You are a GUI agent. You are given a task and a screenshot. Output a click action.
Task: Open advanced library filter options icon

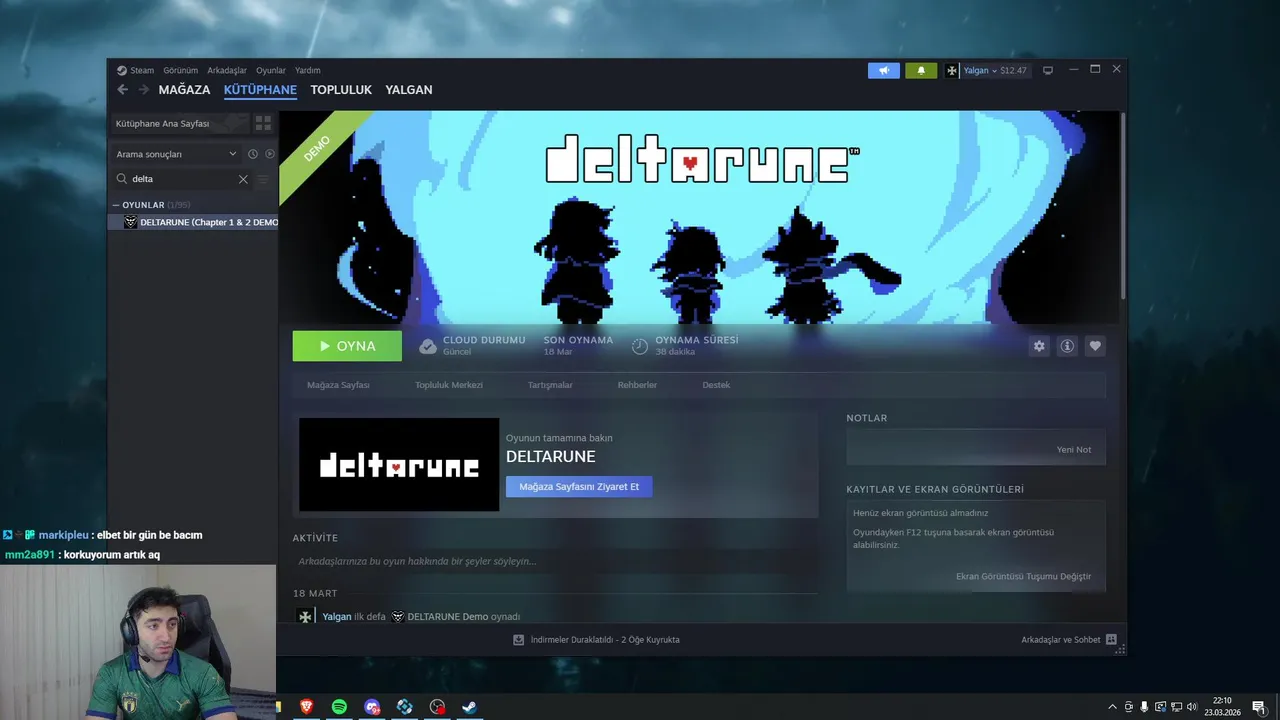[263, 179]
